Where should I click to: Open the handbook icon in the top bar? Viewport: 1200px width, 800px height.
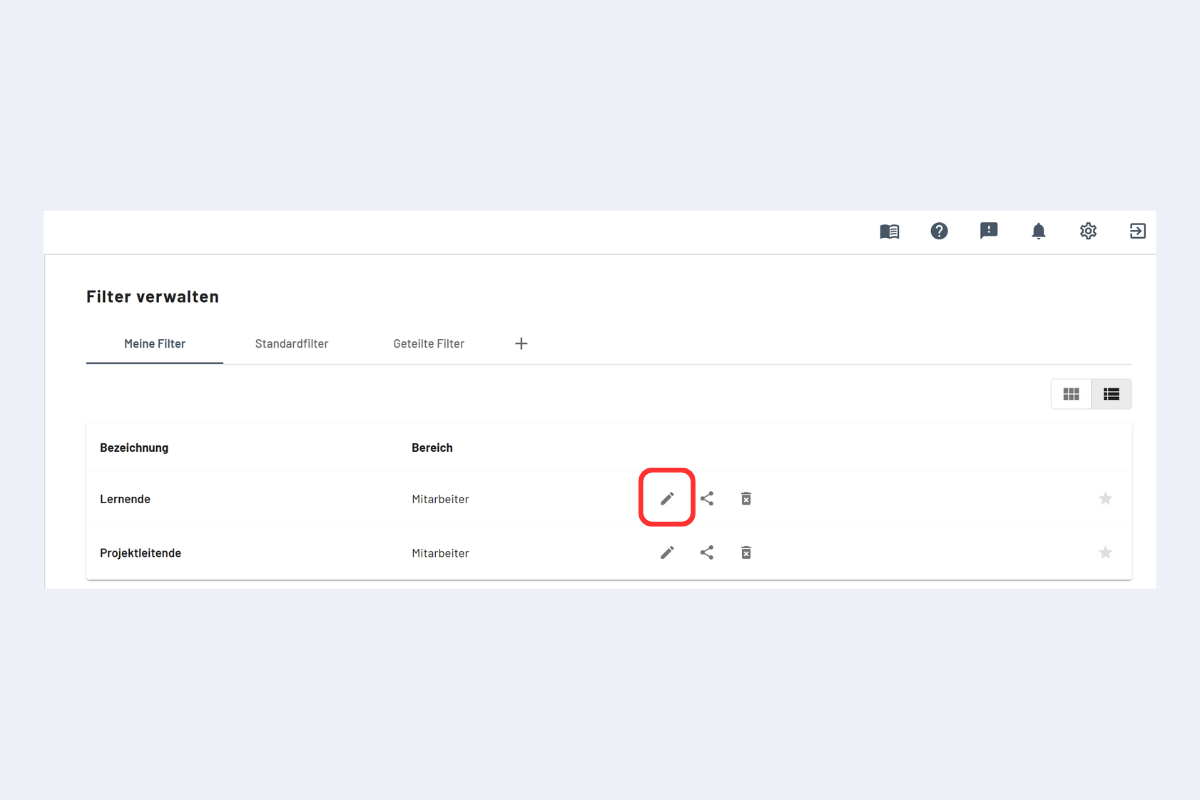click(x=889, y=231)
